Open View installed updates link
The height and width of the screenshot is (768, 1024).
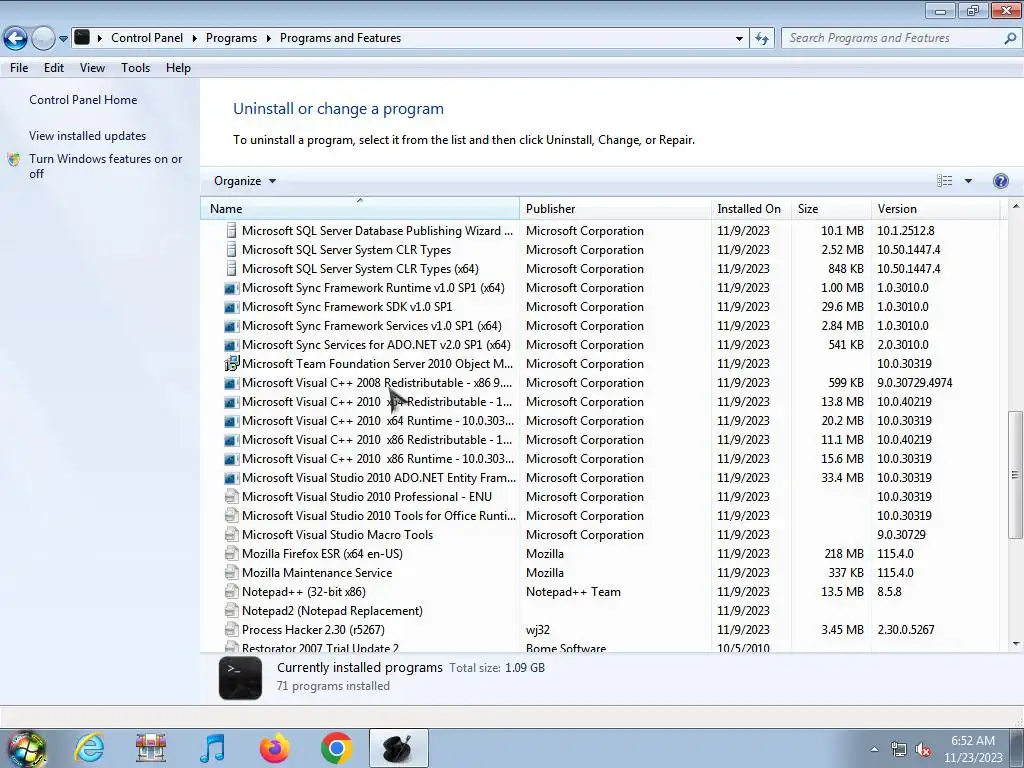click(88, 136)
